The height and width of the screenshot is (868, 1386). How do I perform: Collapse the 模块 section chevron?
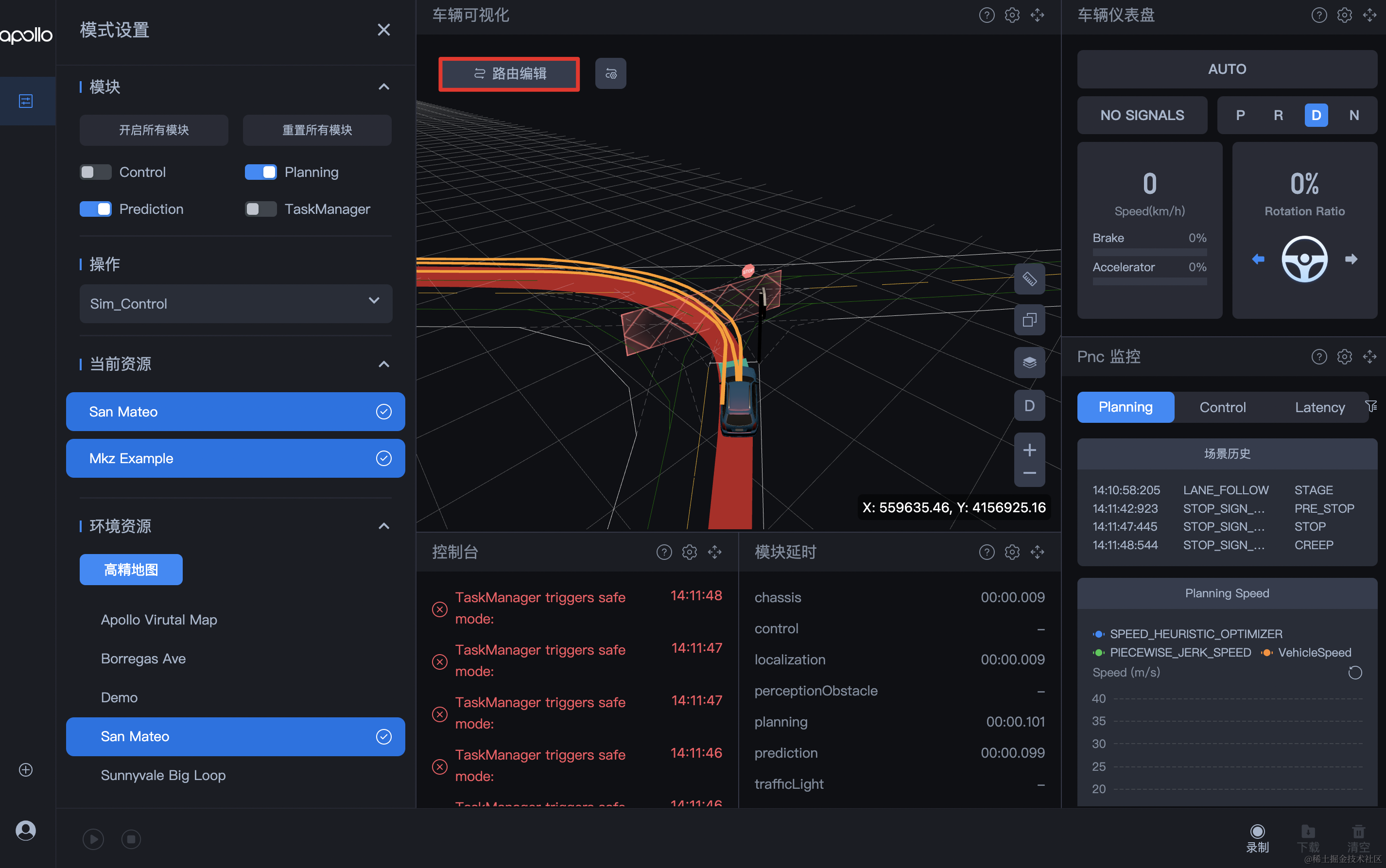point(384,87)
